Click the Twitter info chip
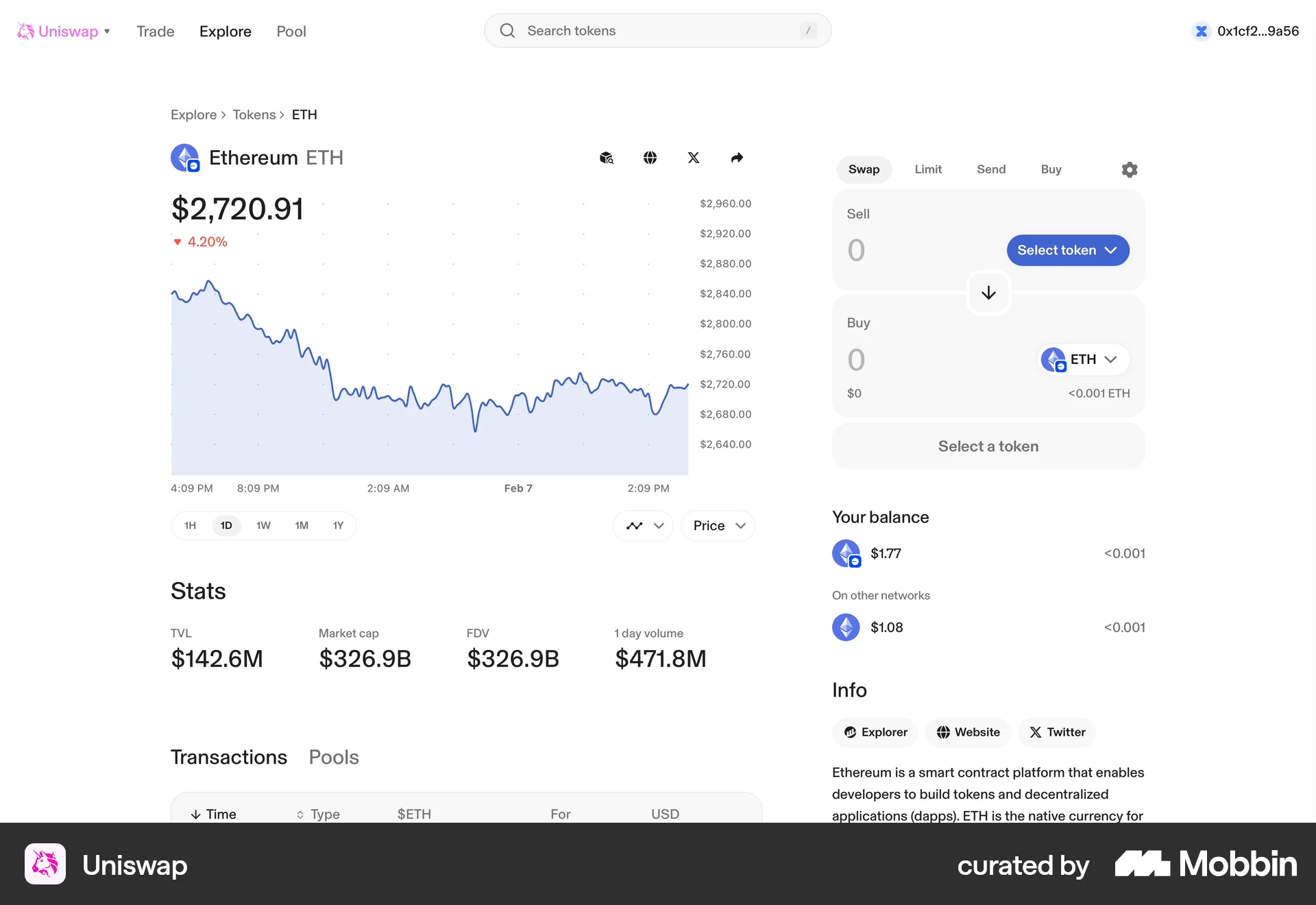 [1056, 732]
